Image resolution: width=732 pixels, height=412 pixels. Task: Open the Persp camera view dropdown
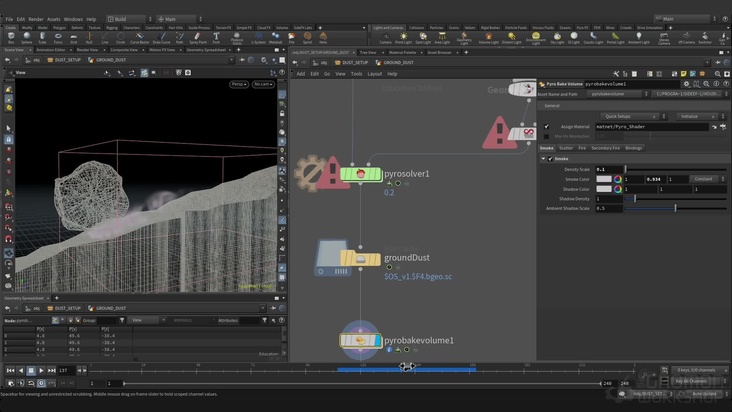pos(239,84)
